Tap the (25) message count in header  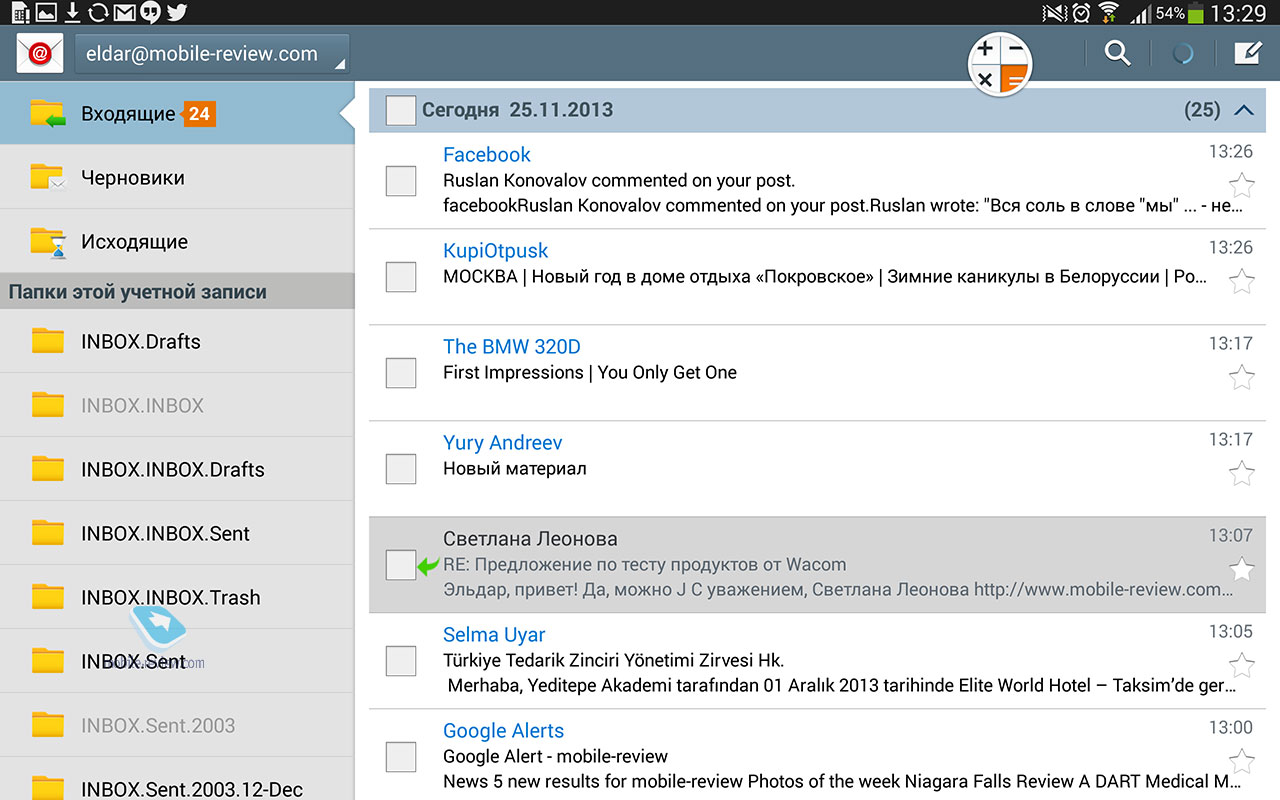(1202, 110)
